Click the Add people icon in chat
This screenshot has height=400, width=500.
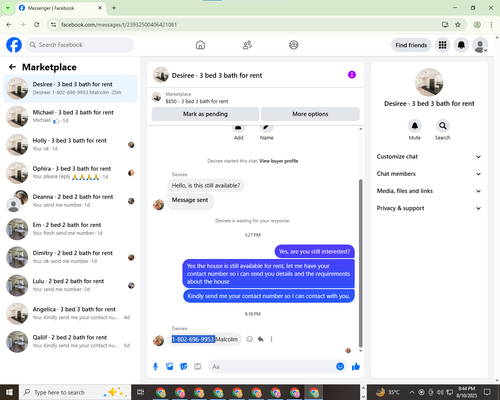(239, 128)
